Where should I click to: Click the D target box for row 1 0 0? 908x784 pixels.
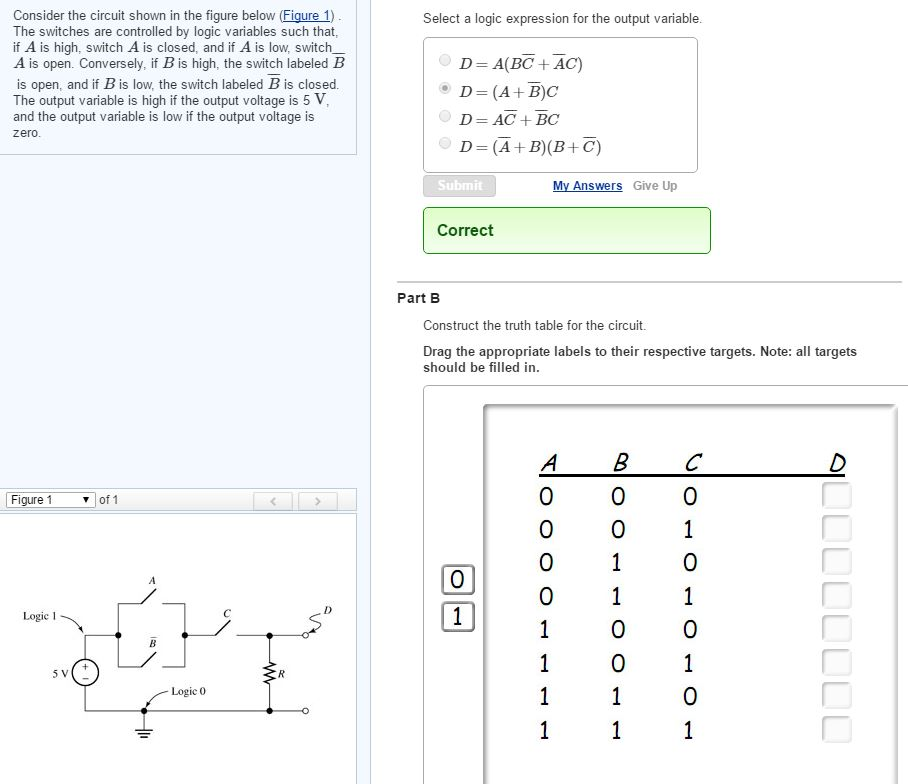point(837,629)
